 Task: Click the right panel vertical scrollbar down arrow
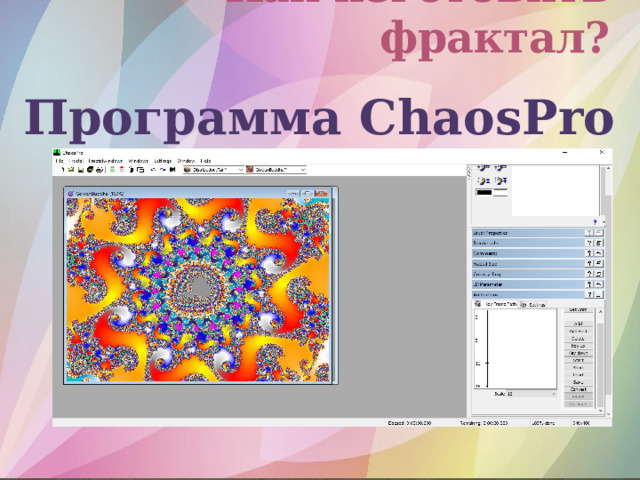[609, 413]
